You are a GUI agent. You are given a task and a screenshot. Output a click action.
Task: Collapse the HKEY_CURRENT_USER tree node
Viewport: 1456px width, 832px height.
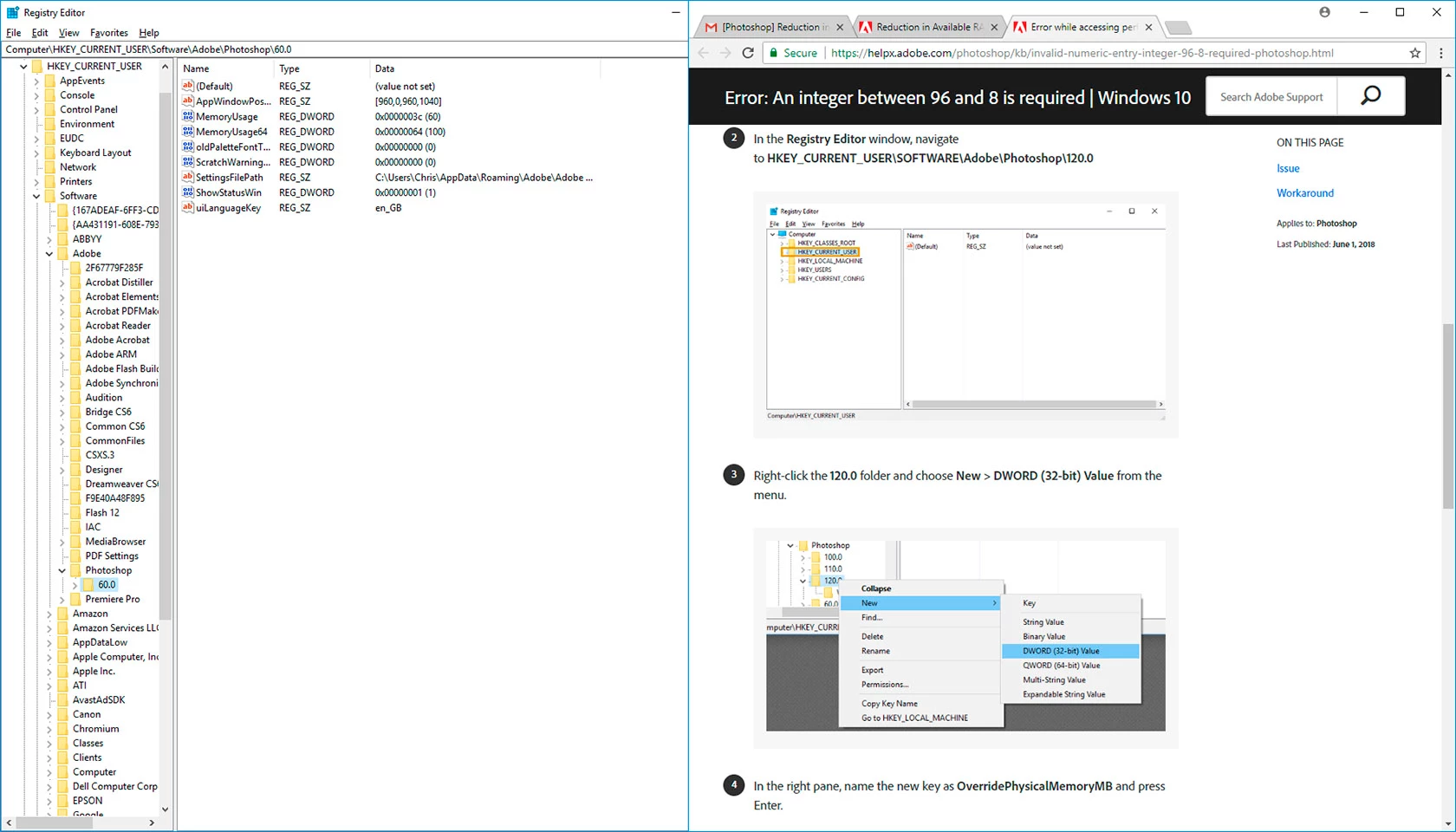click(x=23, y=66)
